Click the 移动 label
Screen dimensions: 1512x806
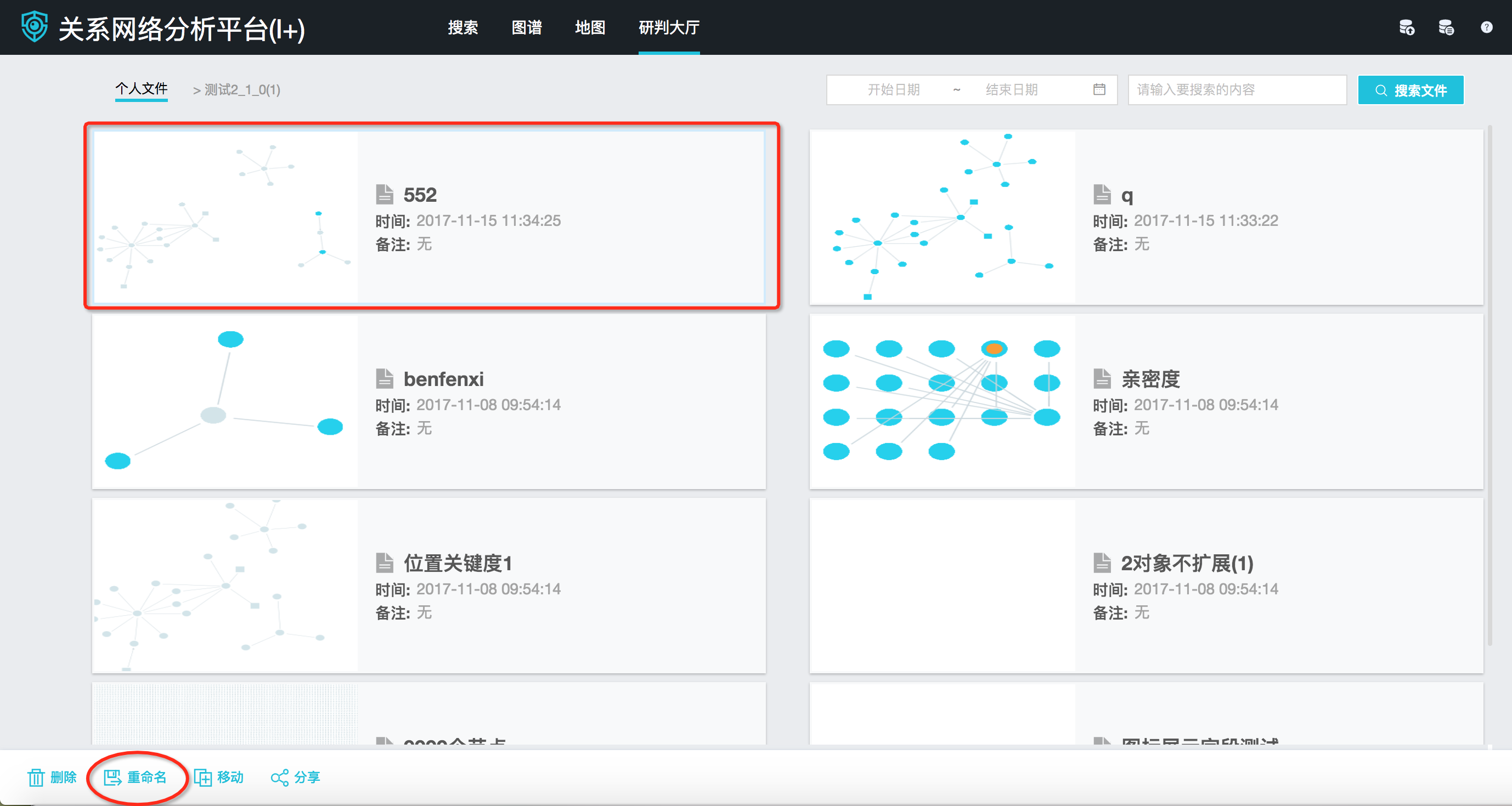point(230,777)
